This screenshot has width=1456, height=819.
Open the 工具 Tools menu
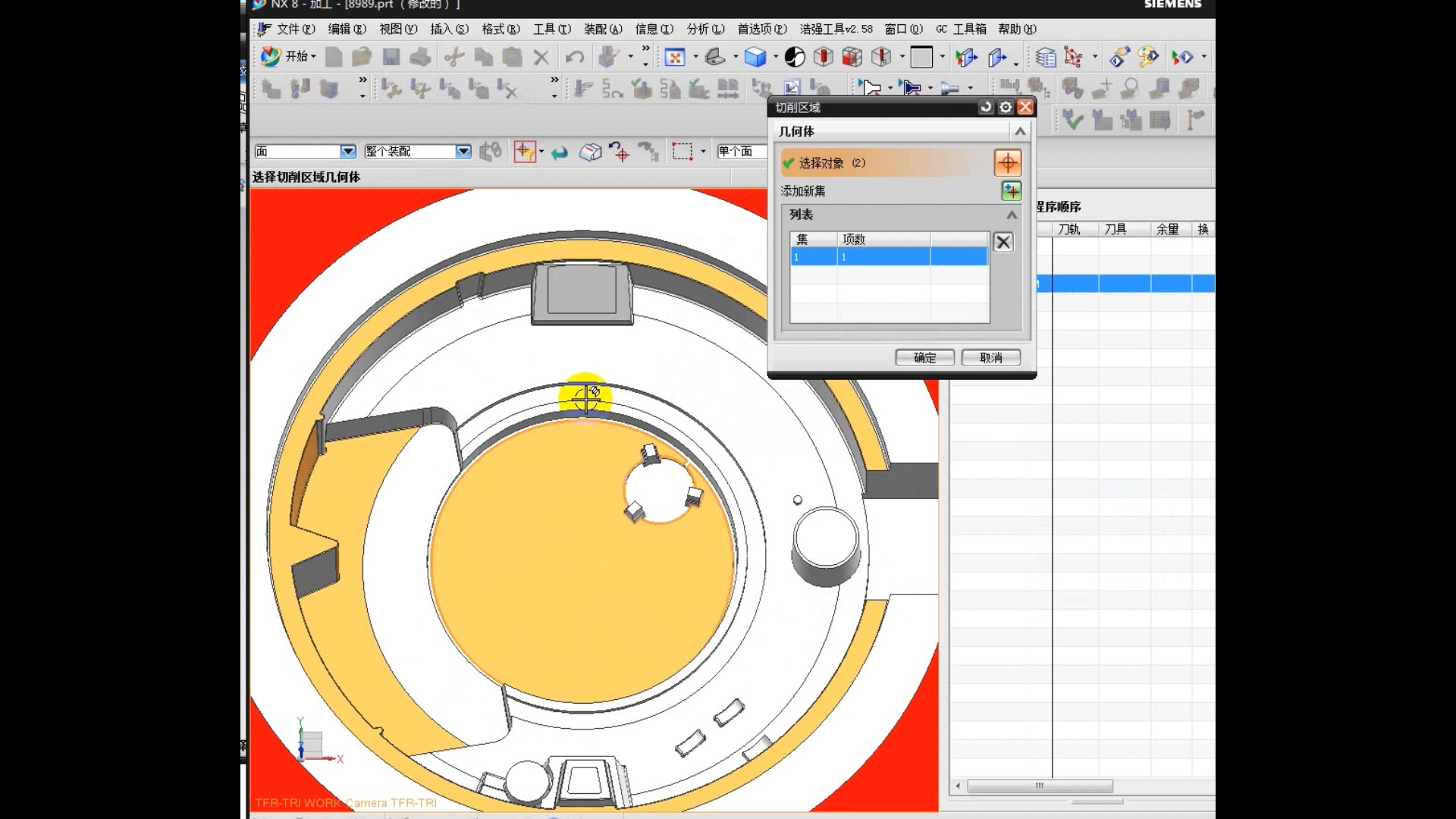(552, 29)
